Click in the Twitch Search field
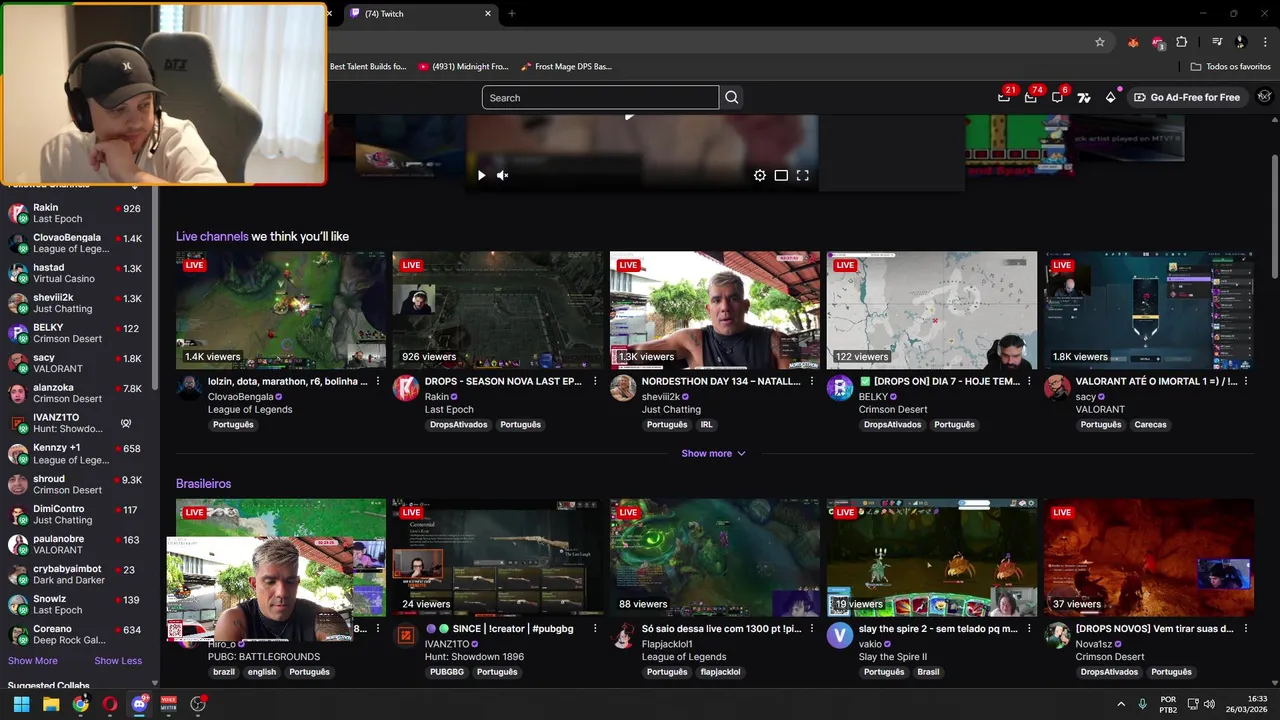The image size is (1280, 720). coord(600,97)
